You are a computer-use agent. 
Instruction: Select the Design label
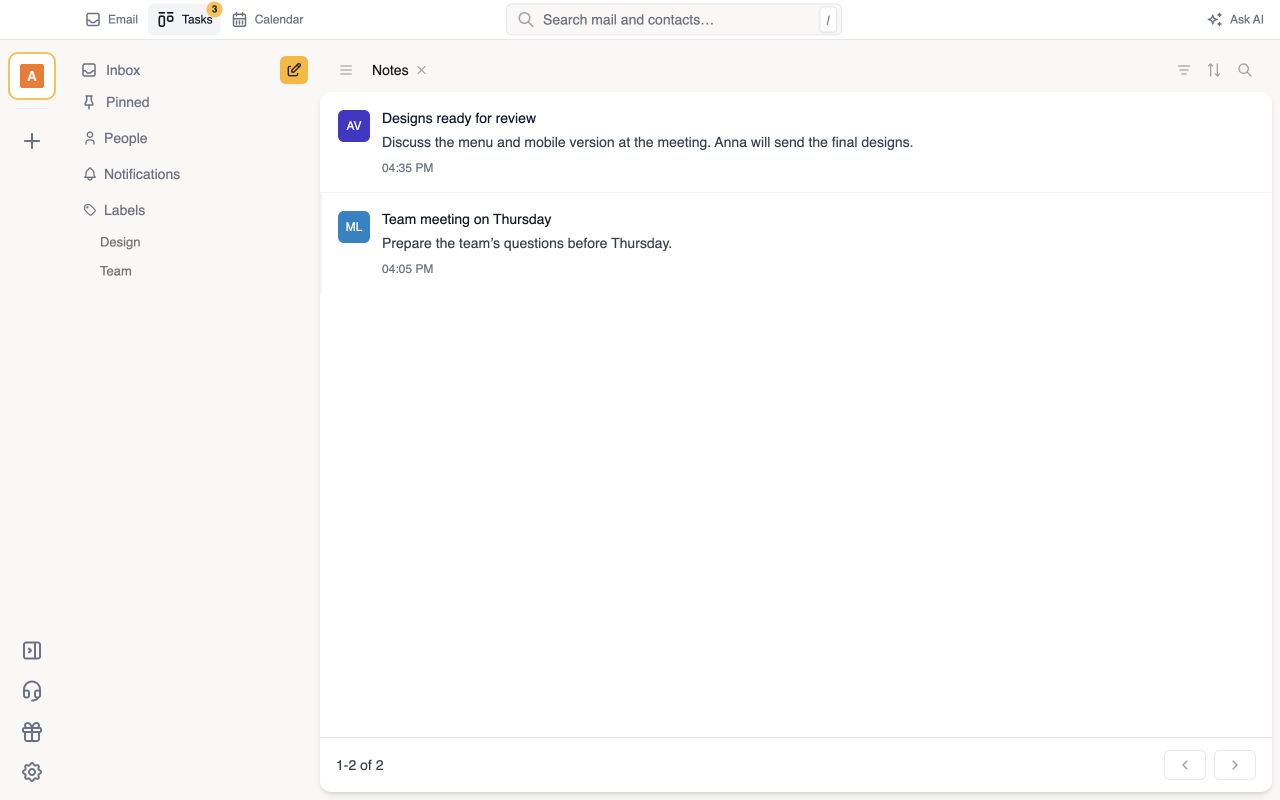coord(120,242)
